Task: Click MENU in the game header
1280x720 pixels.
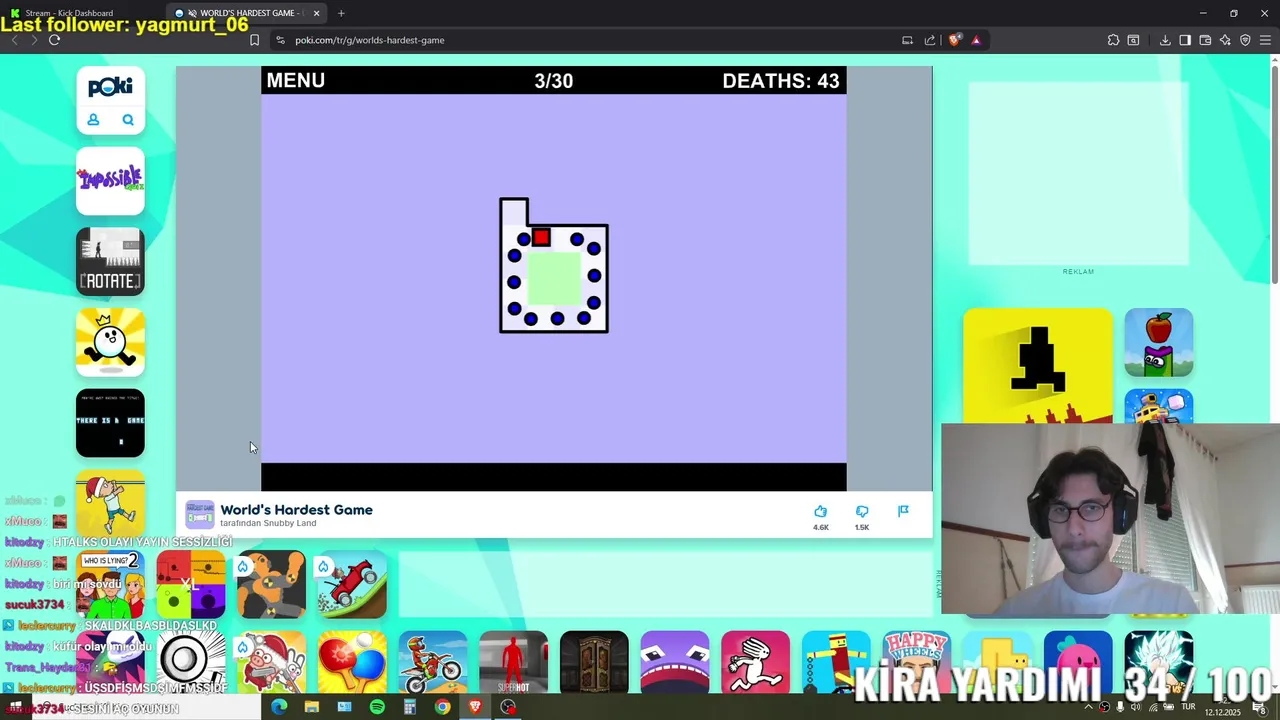Action: [x=295, y=81]
